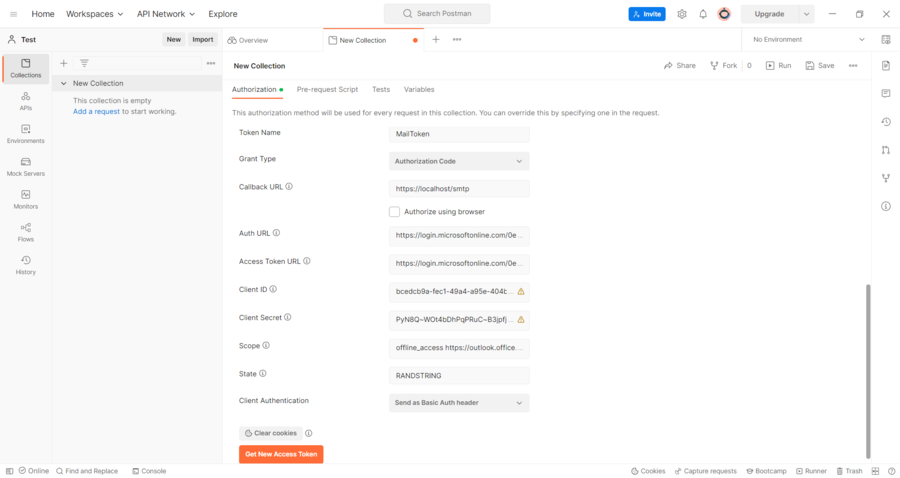Open the APIs sidebar section

[25, 101]
